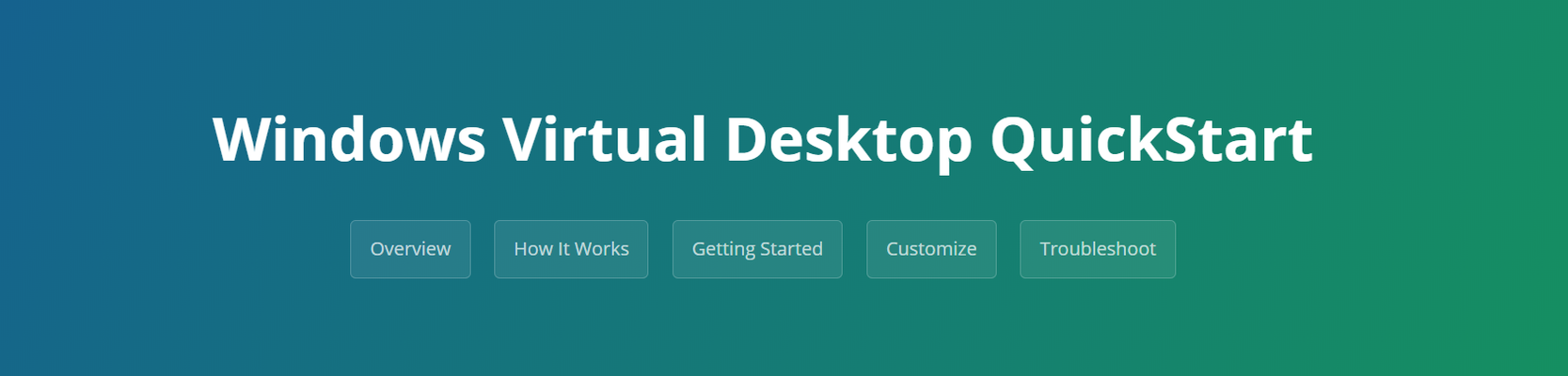Select the Getting Started button

[757, 249]
